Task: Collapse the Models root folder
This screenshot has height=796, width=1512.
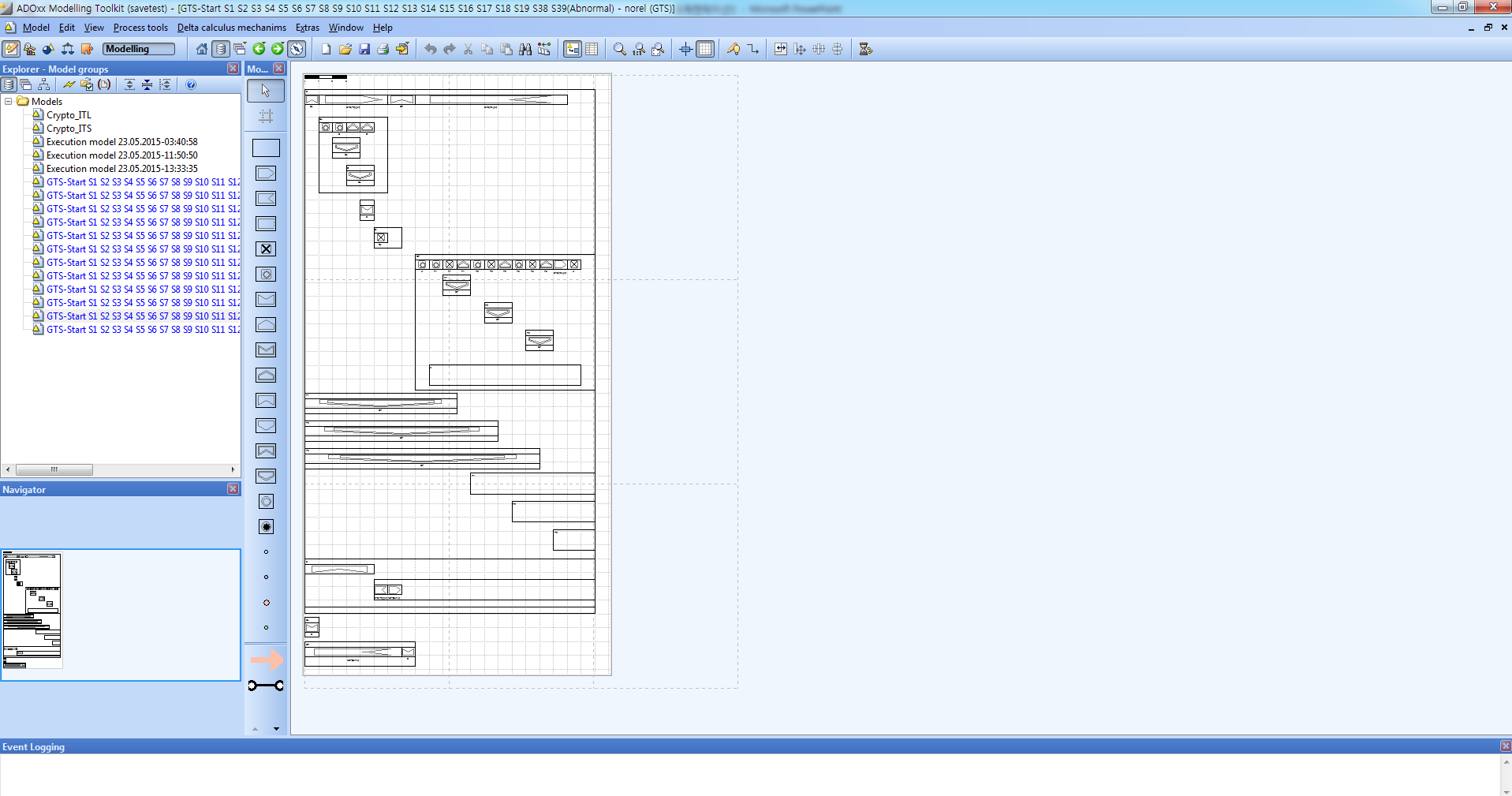Action: click(x=9, y=102)
